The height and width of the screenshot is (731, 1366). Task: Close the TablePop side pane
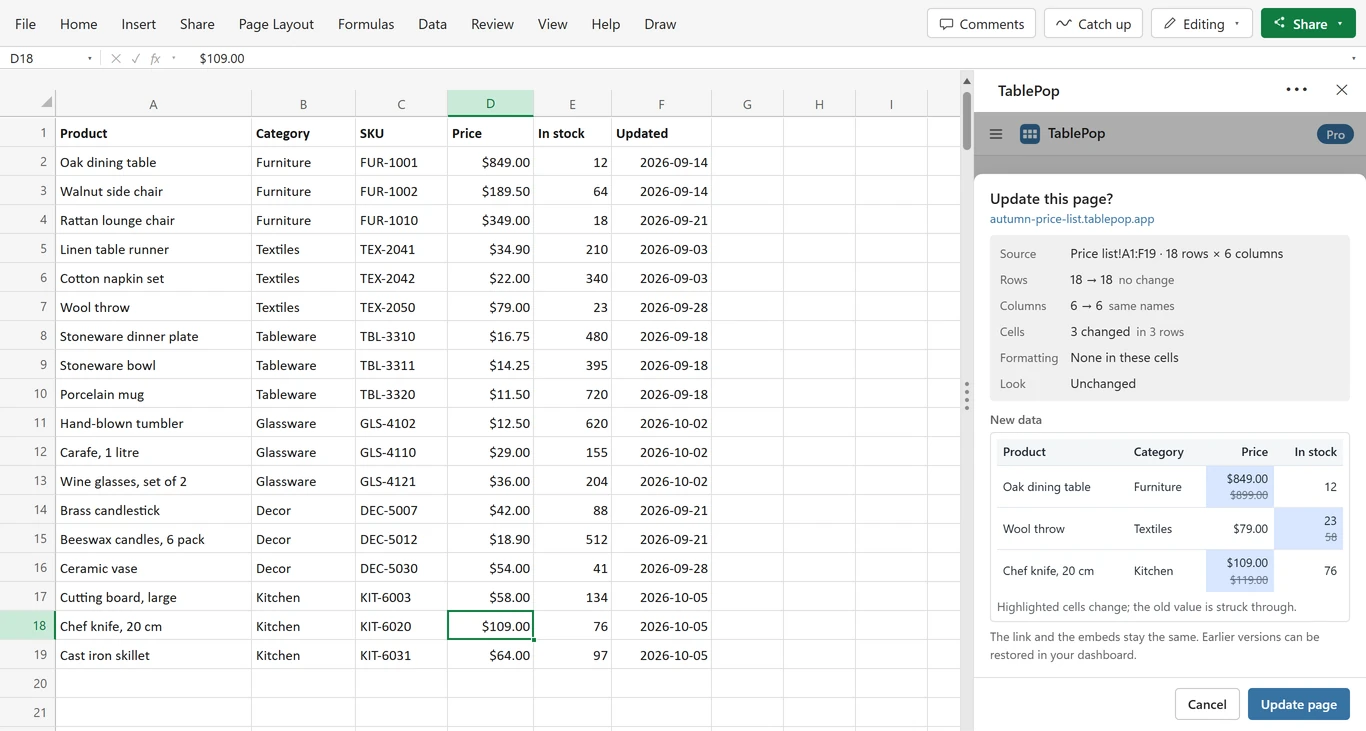1342,90
